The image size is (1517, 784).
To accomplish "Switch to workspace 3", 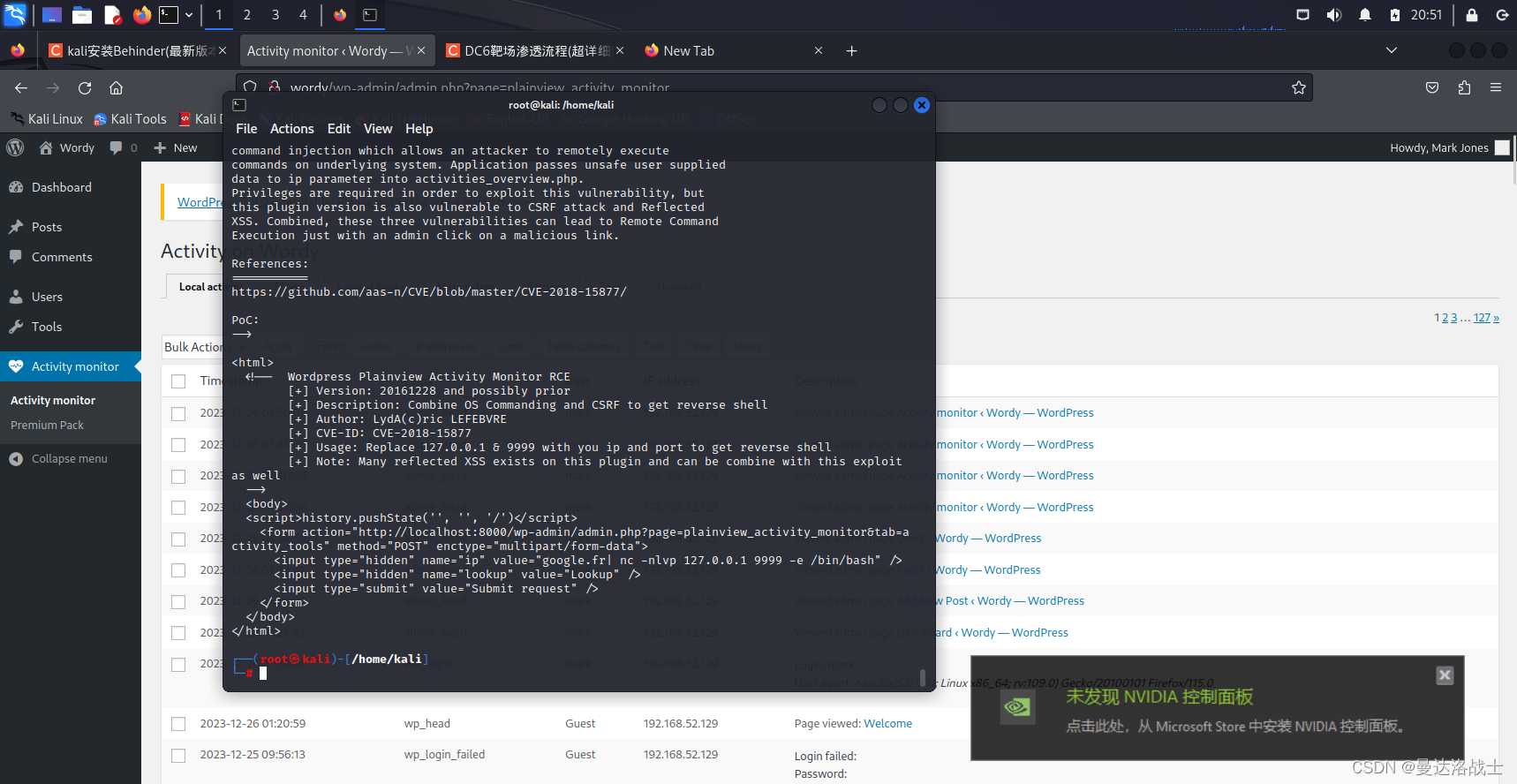I will [275, 15].
